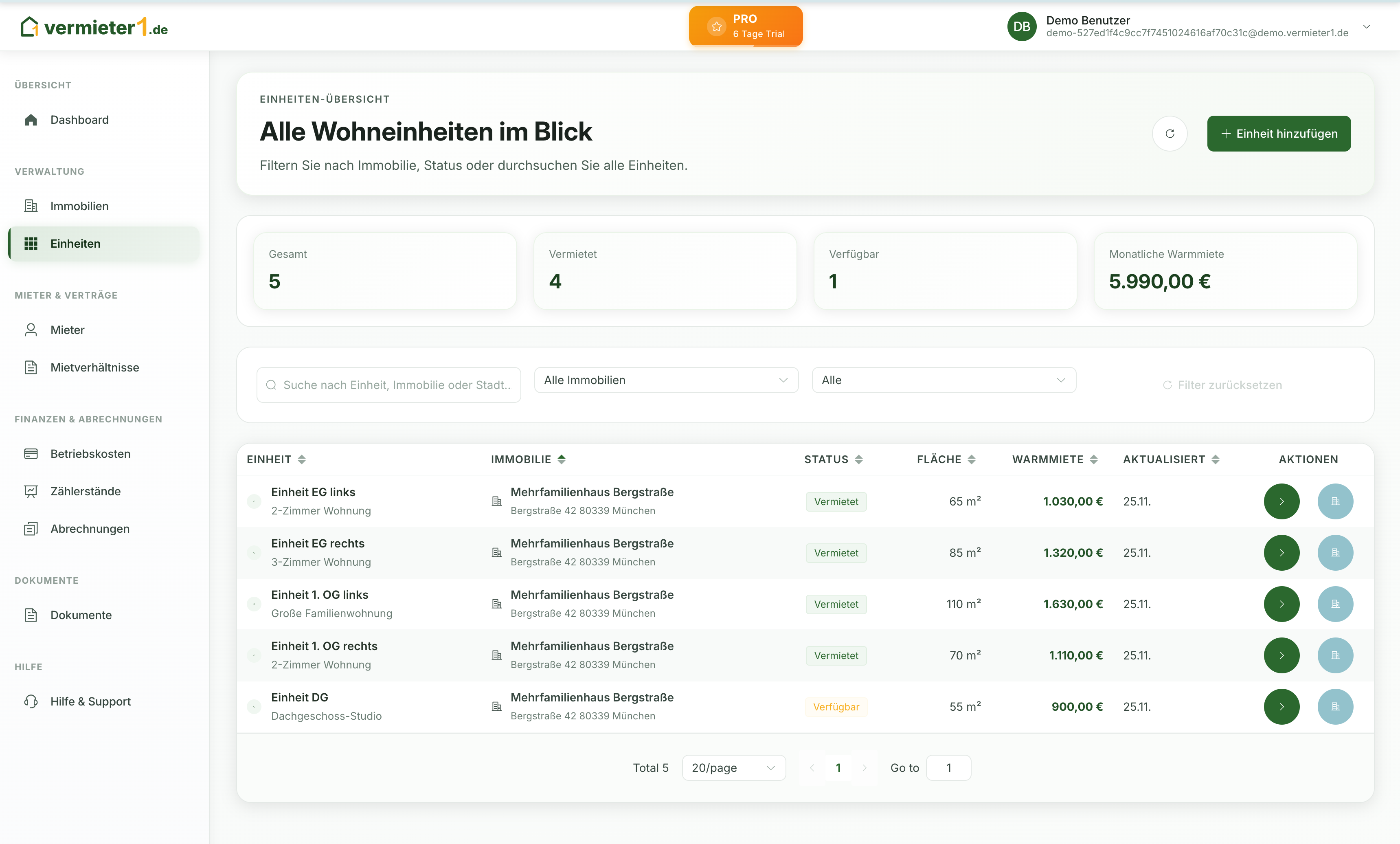Click Einheit hinzufügen
Image resolution: width=1400 pixels, height=844 pixels.
click(x=1279, y=134)
